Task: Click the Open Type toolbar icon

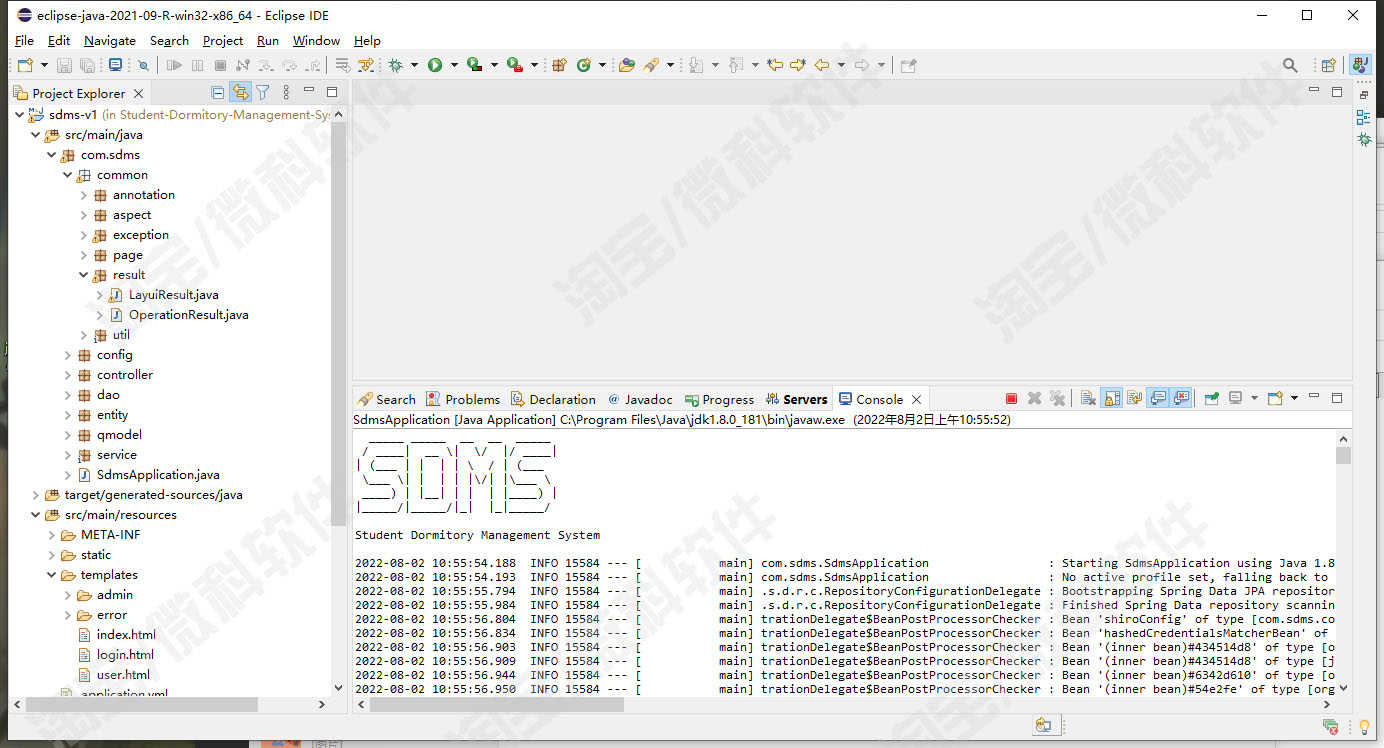Action: pyautogui.click(x=627, y=65)
